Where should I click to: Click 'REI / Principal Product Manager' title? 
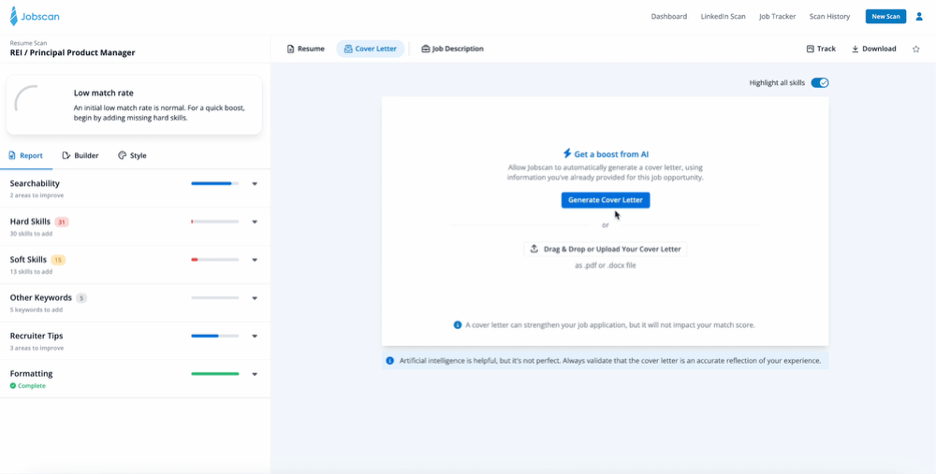point(72,53)
